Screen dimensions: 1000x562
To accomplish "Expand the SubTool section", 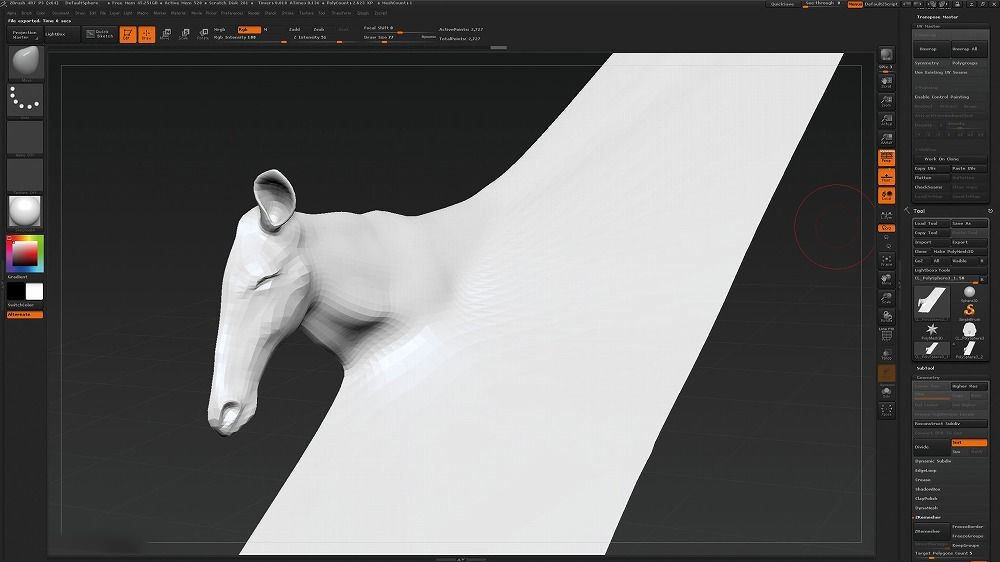I will click(925, 368).
